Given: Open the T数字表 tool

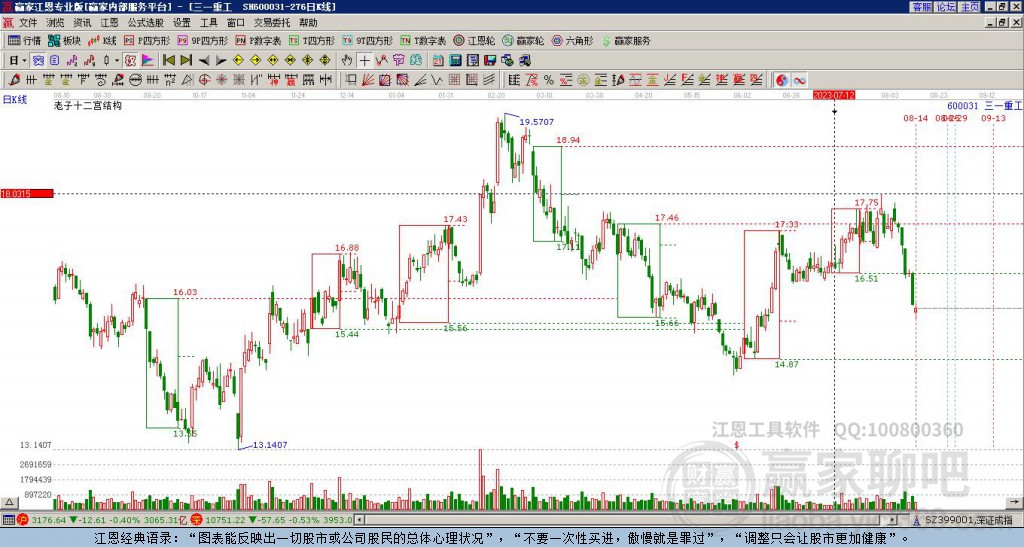Looking at the screenshot, I should click(x=423, y=40).
